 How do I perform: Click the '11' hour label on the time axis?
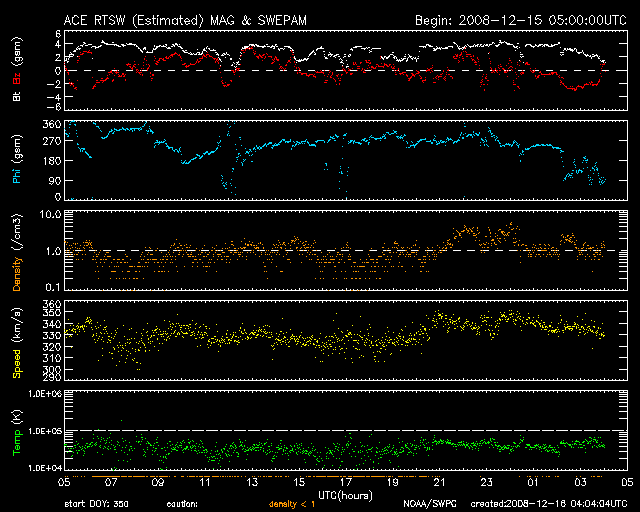click(x=205, y=482)
